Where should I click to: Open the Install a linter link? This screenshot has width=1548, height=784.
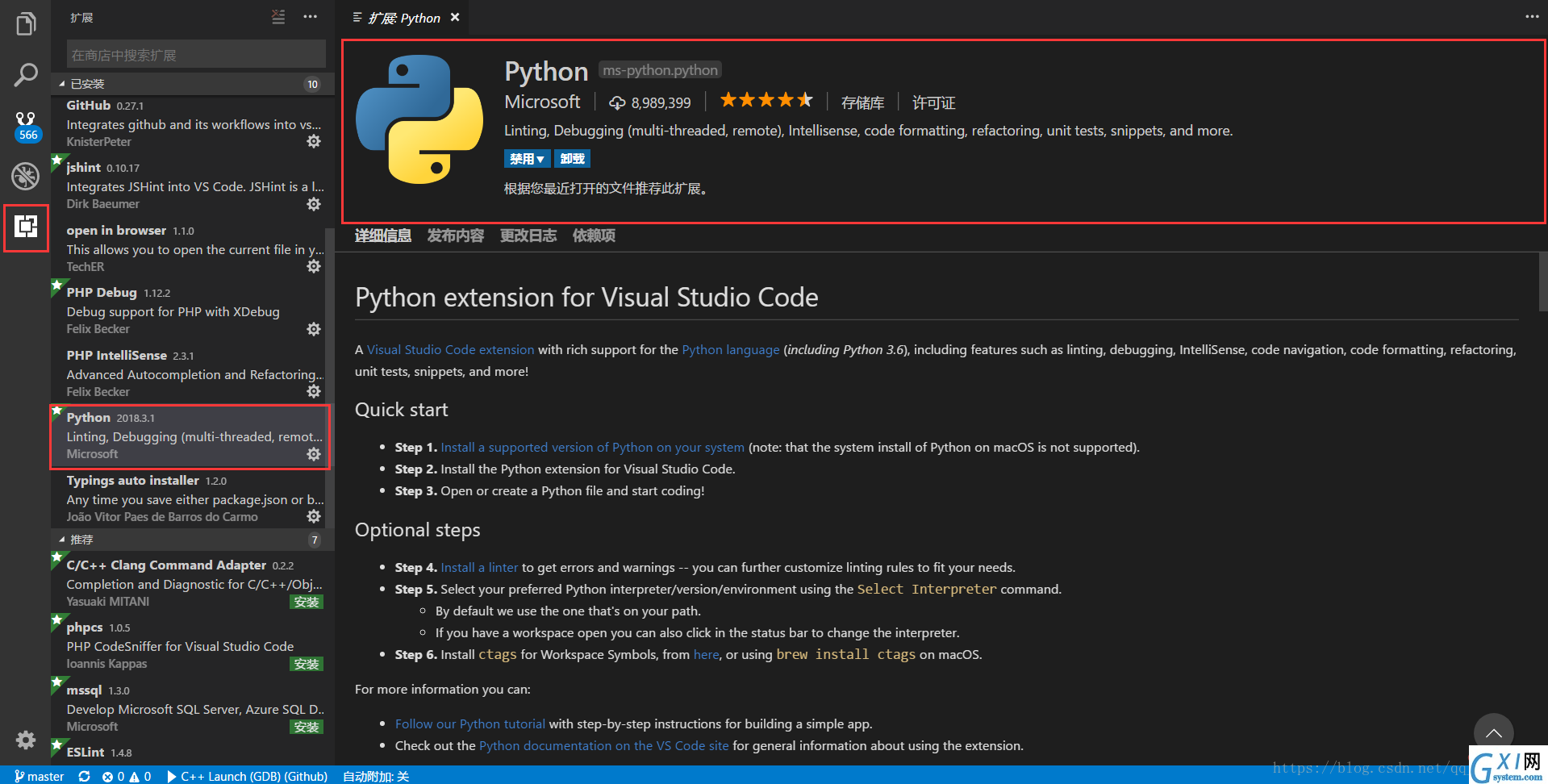(479, 567)
